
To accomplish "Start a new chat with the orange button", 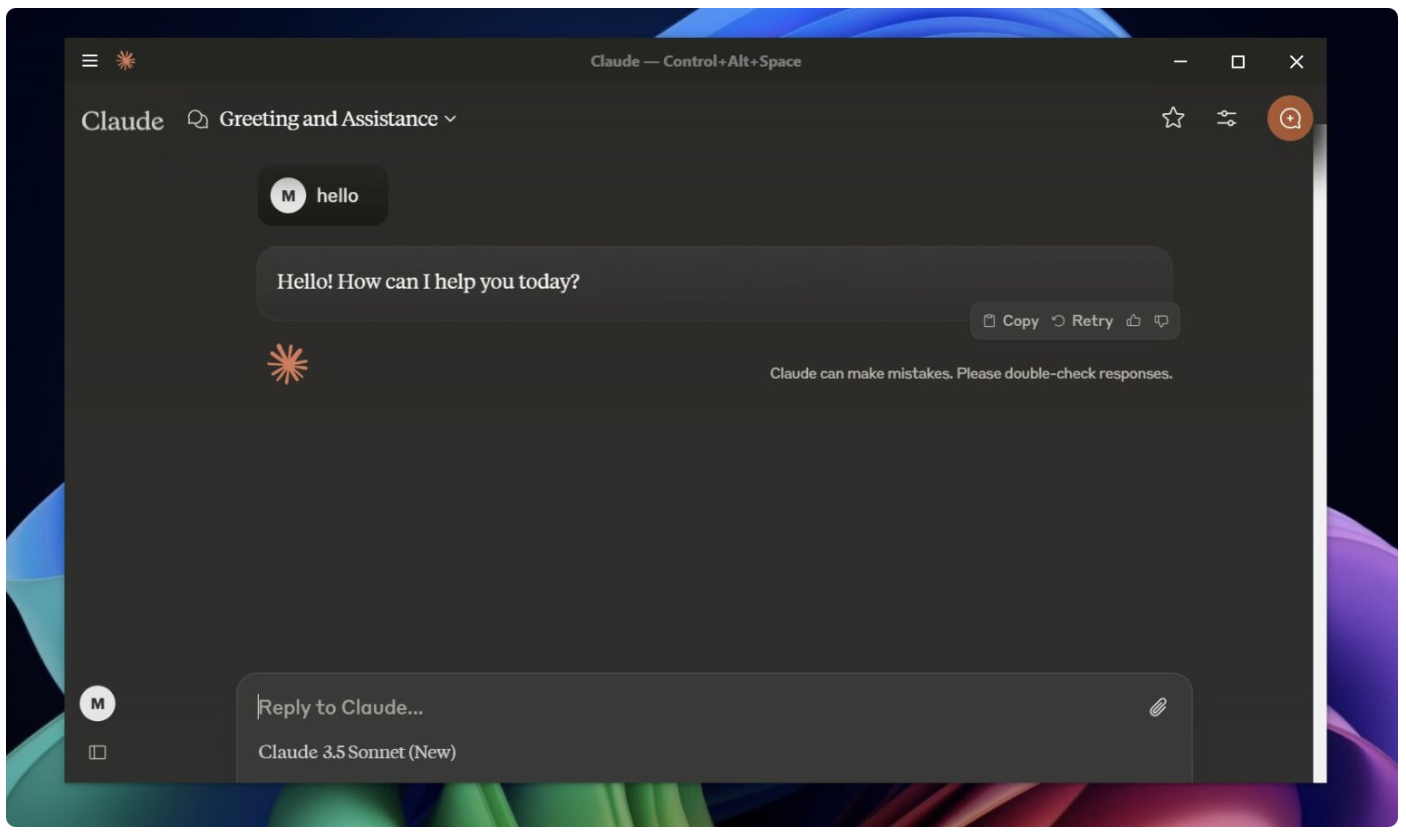I will pos(1290,119).
